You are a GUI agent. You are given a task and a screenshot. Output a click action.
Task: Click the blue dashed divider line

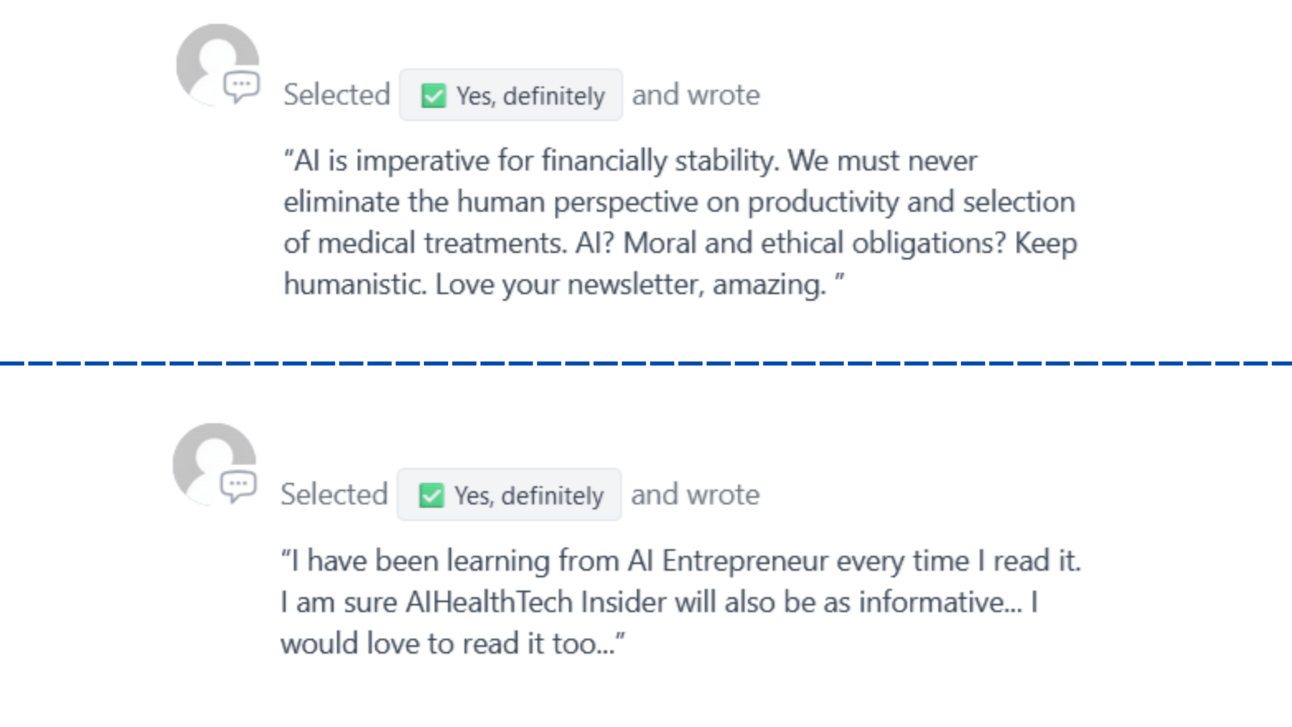(646, 363)
